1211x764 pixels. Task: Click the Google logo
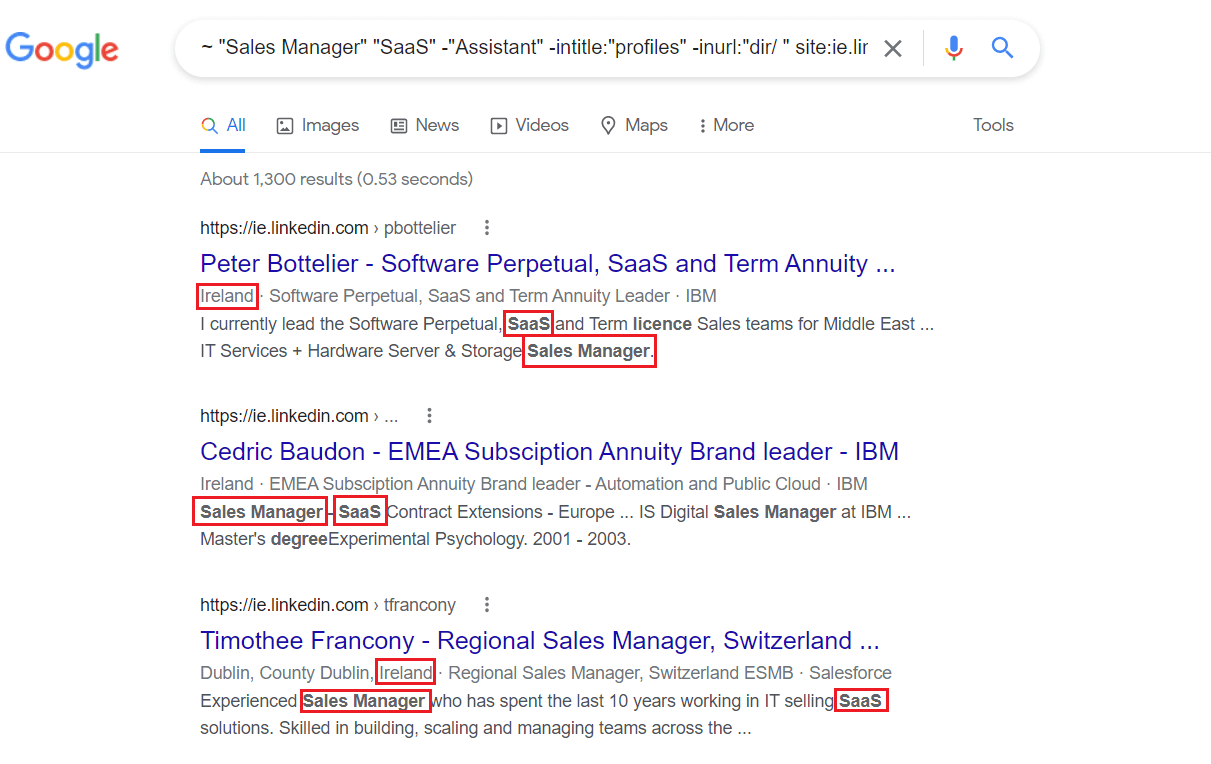pyautogui.click(x=62, y=49)
